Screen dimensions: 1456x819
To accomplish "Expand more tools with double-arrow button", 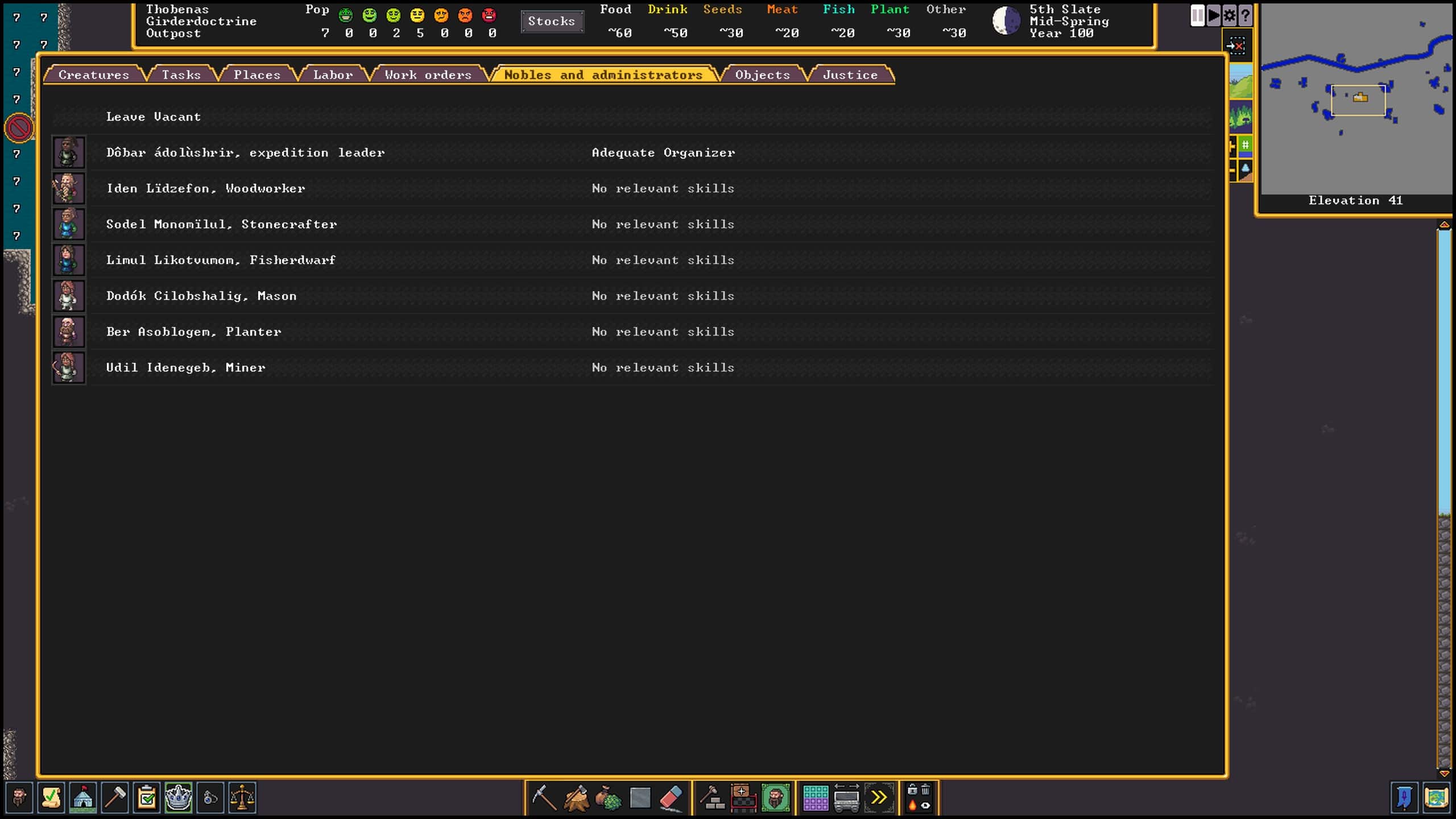I will pyautogui.click(x=879, y=797).
